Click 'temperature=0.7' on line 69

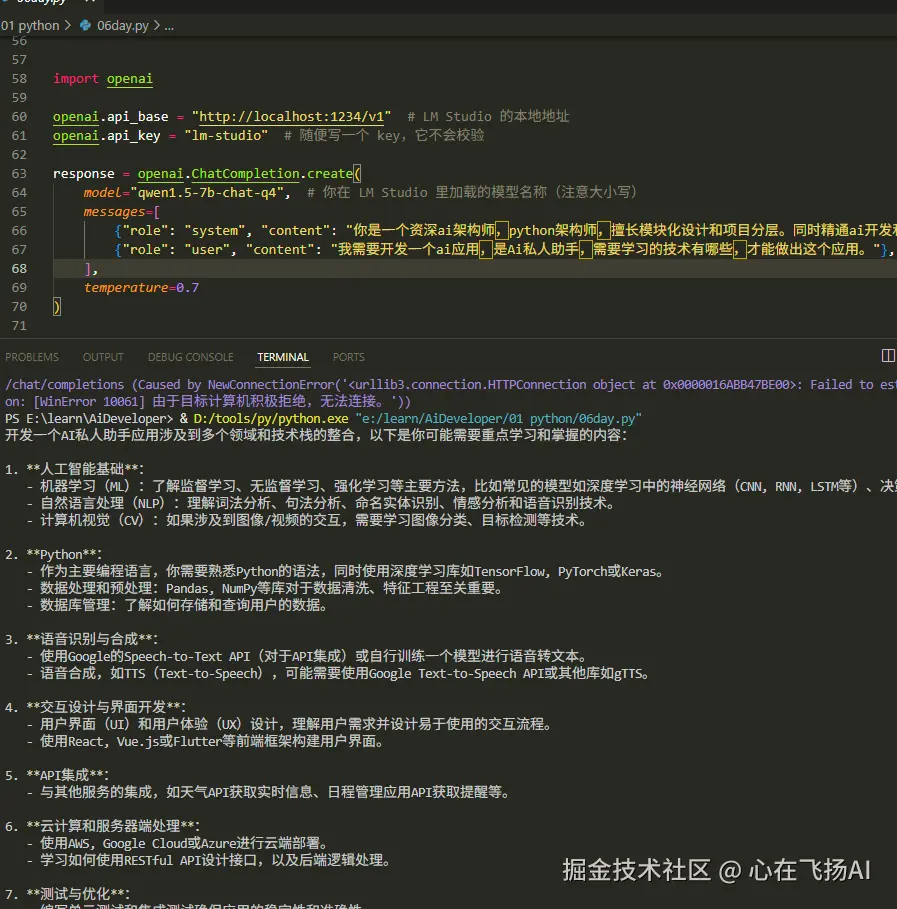pos(141,288)
